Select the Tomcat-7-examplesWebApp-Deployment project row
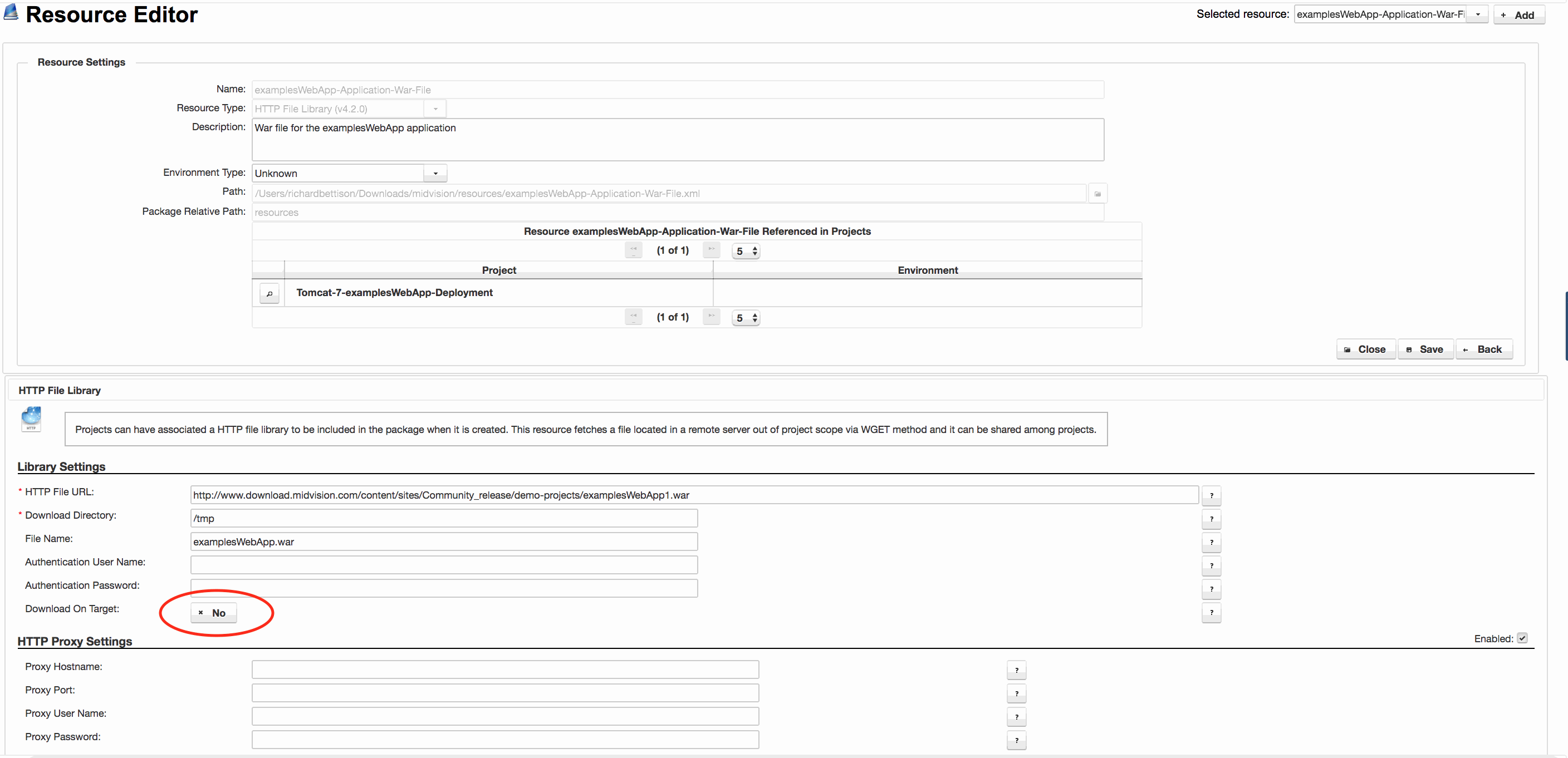1568x758 pixels. (697, 293)
